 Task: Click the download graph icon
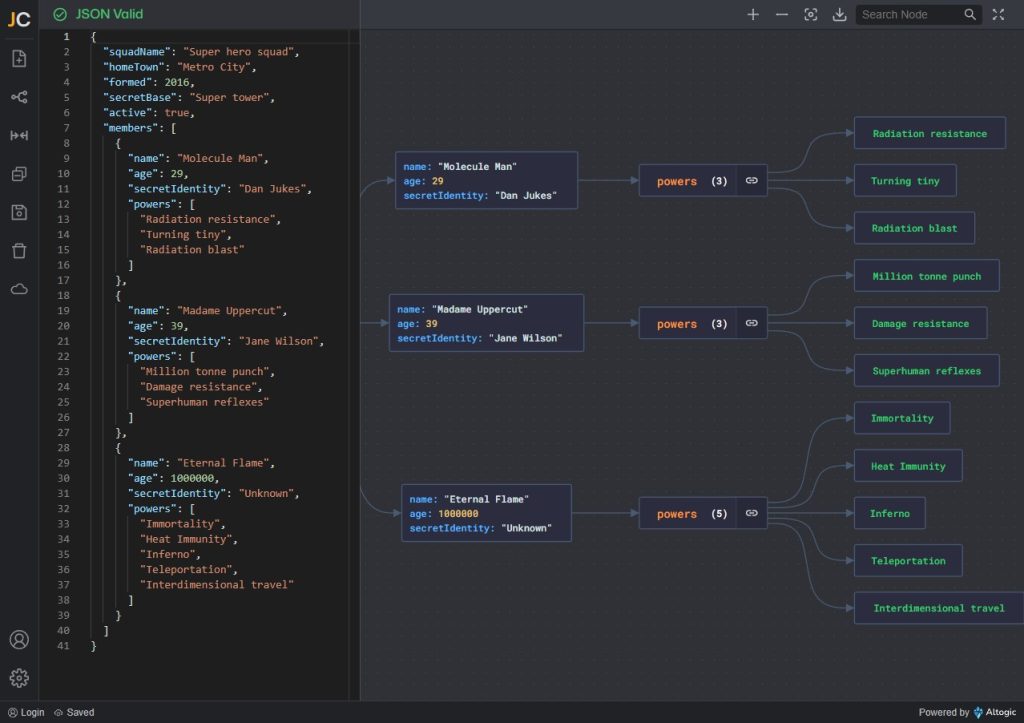click(x=839, y=14)
